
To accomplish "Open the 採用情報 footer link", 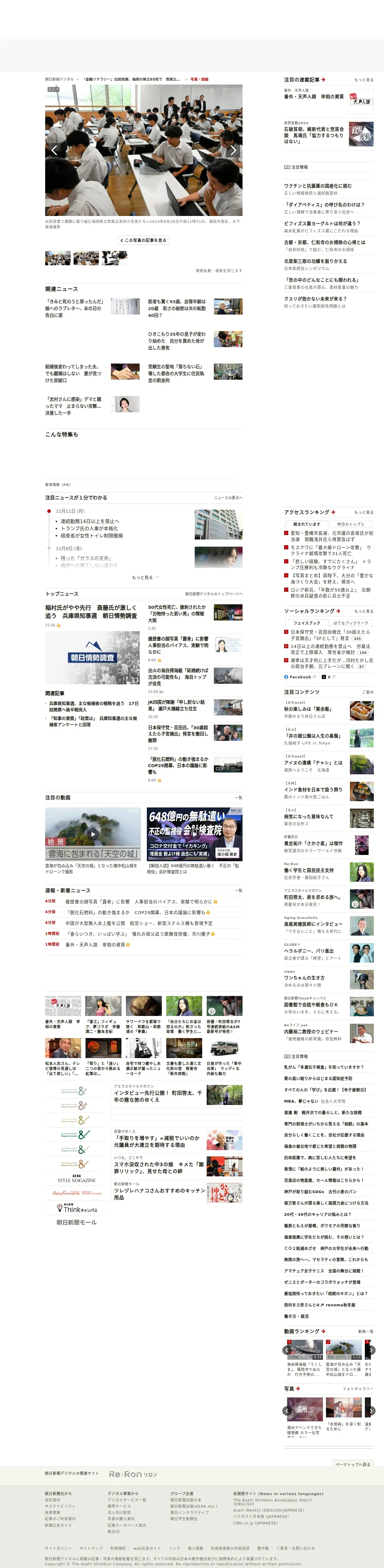I will [x=52, y=1512].
